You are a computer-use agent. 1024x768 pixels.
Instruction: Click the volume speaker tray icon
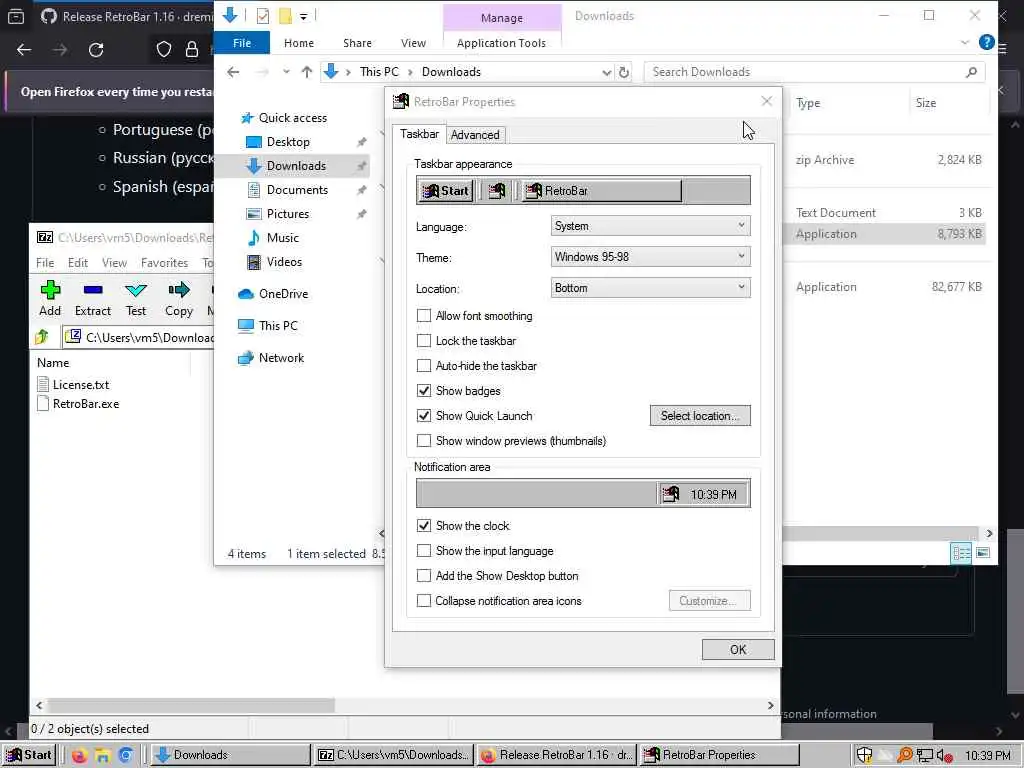(945, 756)
